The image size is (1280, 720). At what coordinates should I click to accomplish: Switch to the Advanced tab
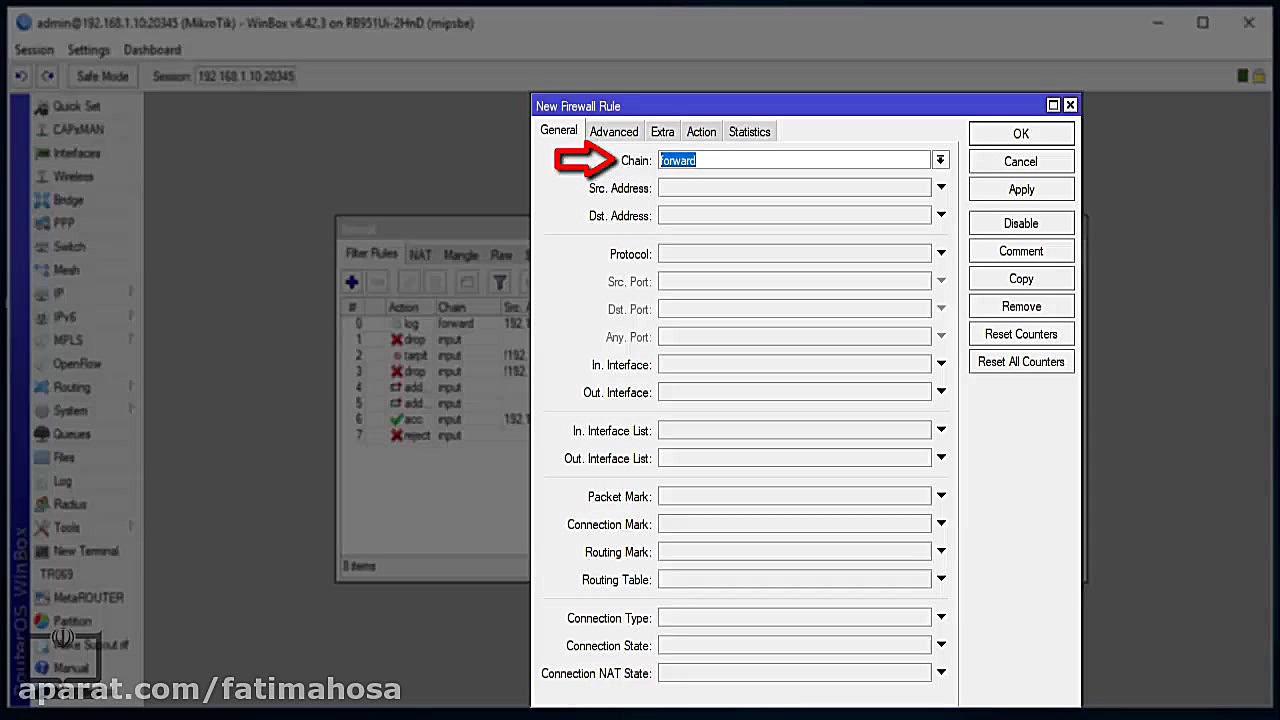(614, 132)
